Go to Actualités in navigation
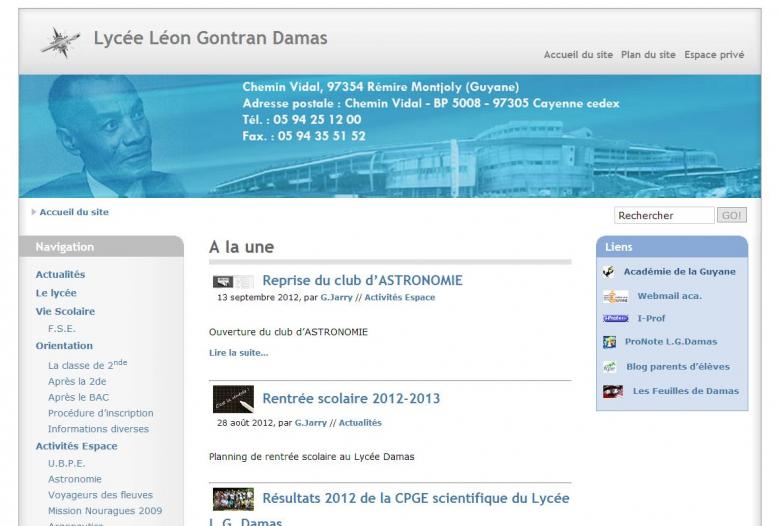The image size is (778, 526). click(60, 274)
